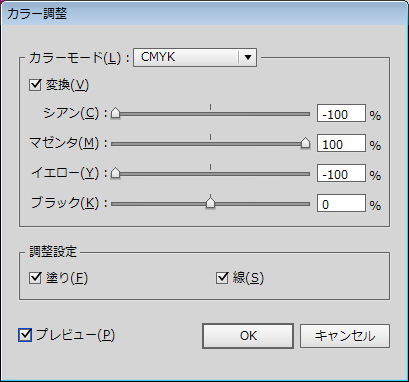Open the カラーモード CMYK dropdown
Screen dimensions: 409x382
(195, 57)
